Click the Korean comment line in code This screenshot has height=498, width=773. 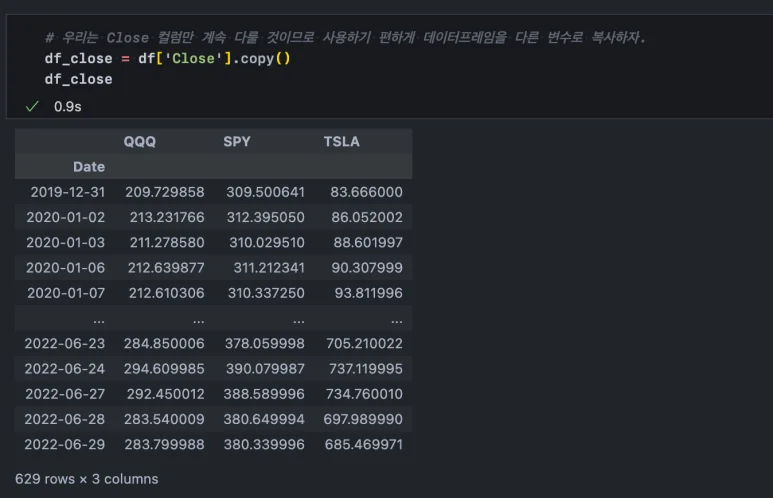(345, 38)
